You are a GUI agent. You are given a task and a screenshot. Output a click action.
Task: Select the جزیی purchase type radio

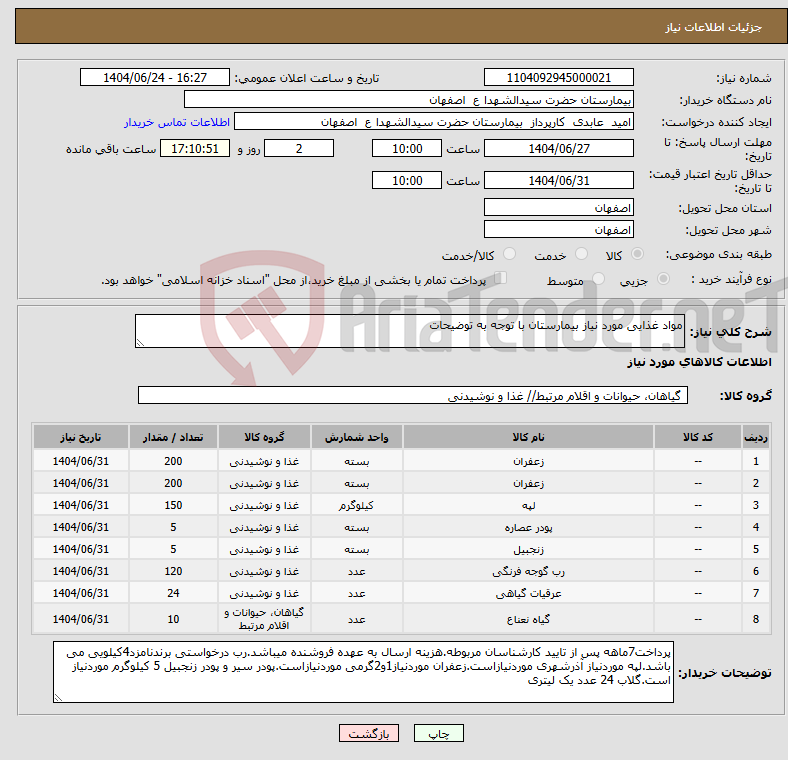(x=663, y=278)
